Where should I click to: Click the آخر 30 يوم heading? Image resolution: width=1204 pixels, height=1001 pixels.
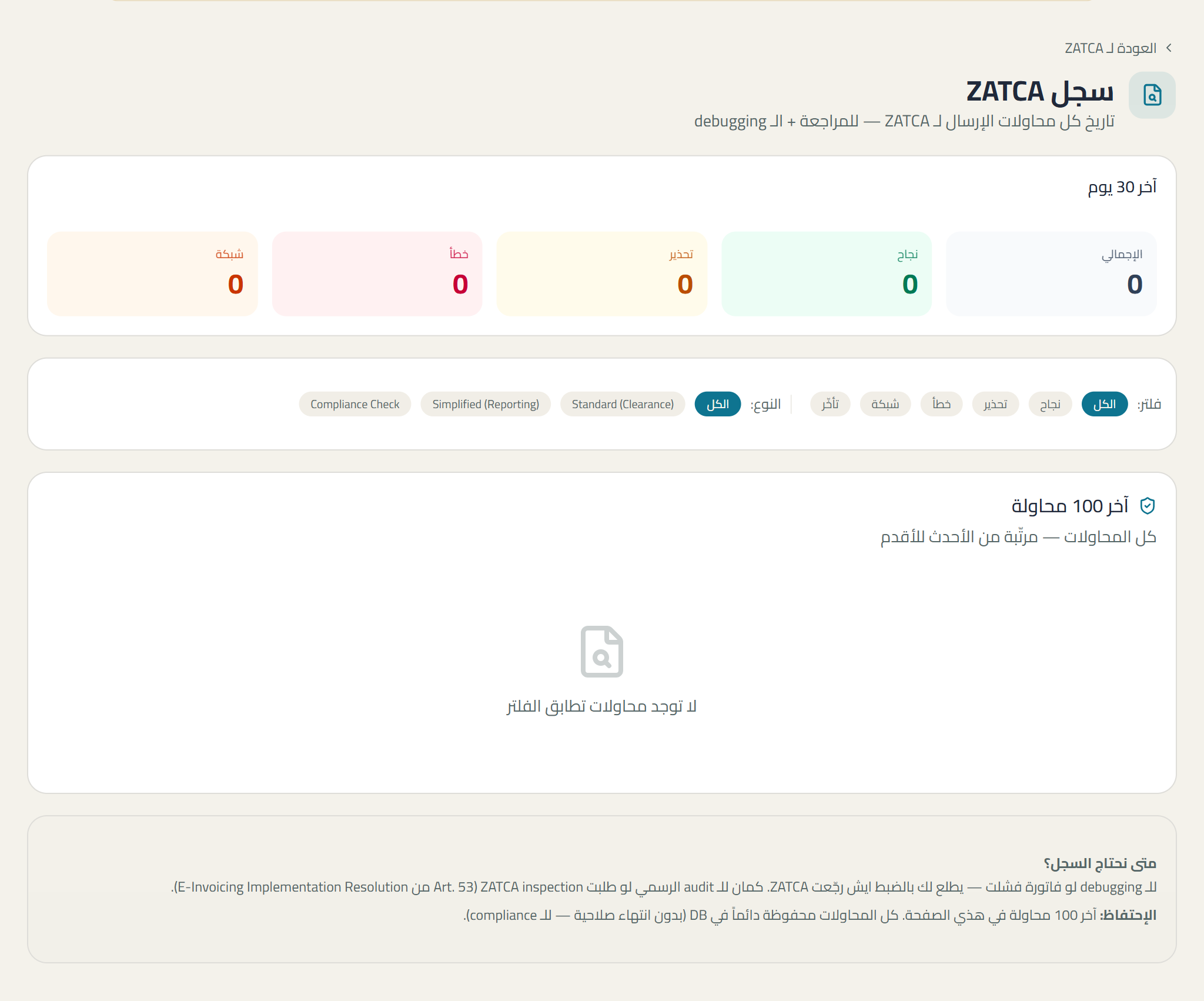(x=1122, y=187)
